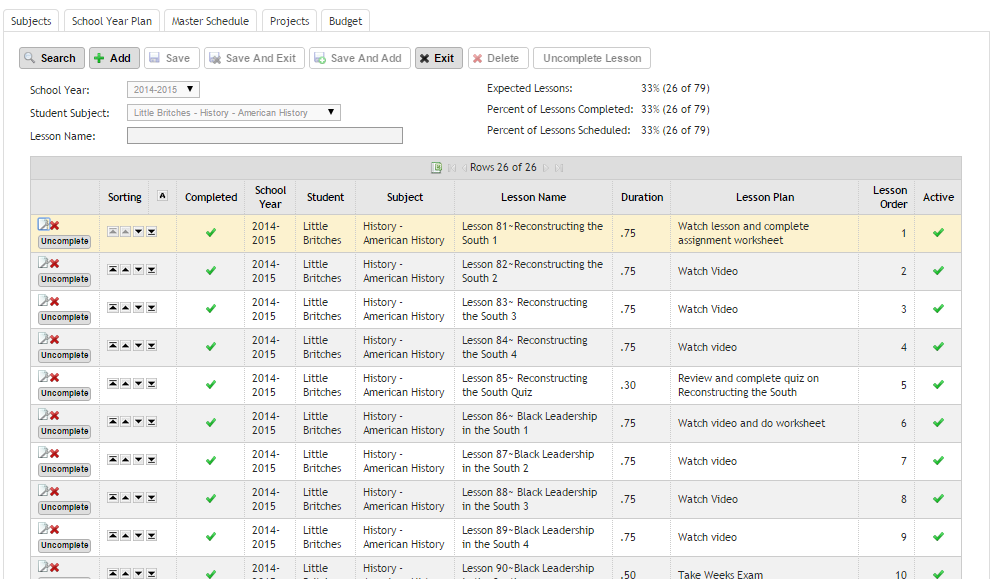Screen dimensions: 990x579
Task: Open the edit icon for Lesson 86 row
Action: (x=44, y=414)
